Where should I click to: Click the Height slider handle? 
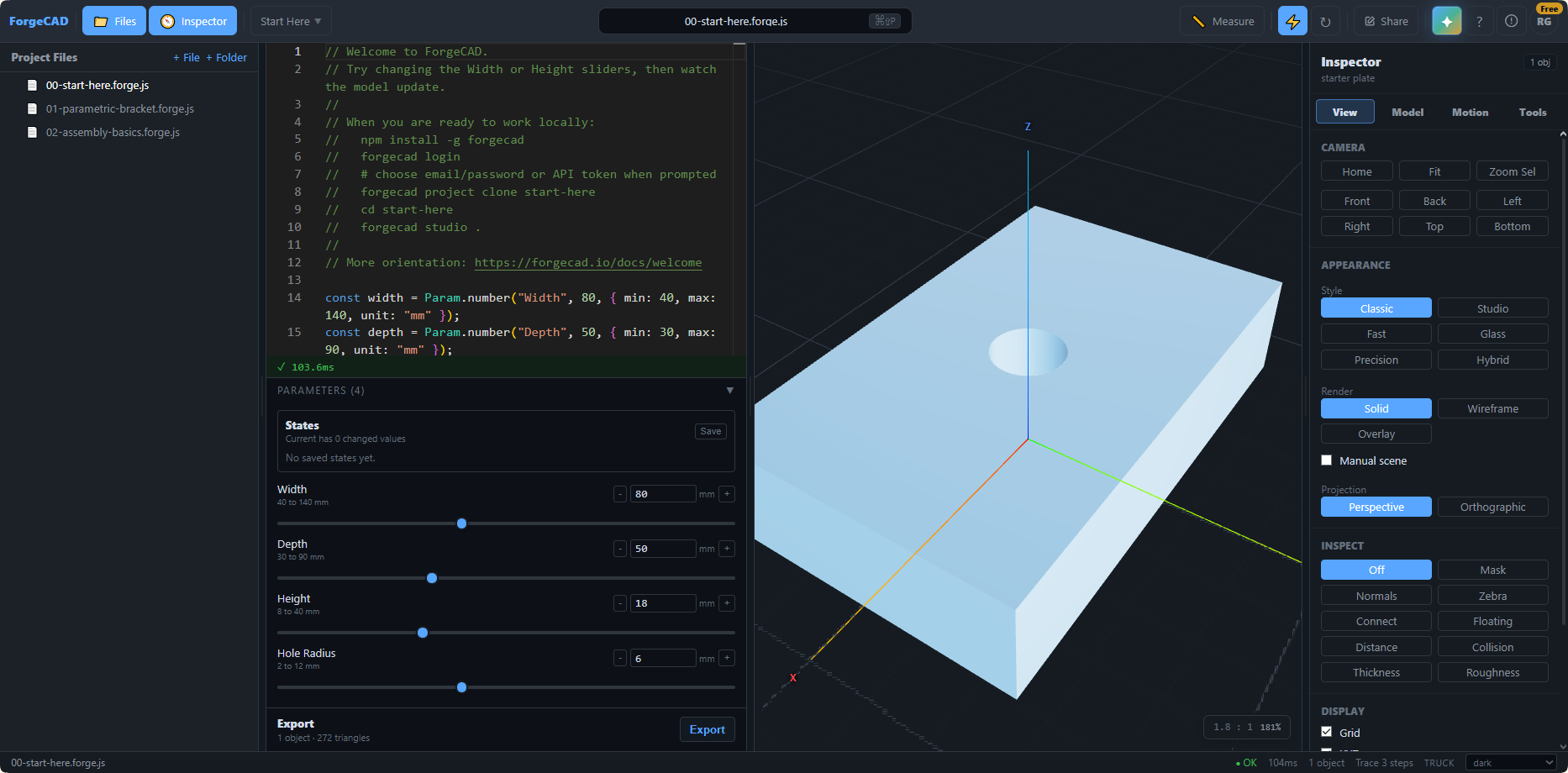tap(423, 633)
